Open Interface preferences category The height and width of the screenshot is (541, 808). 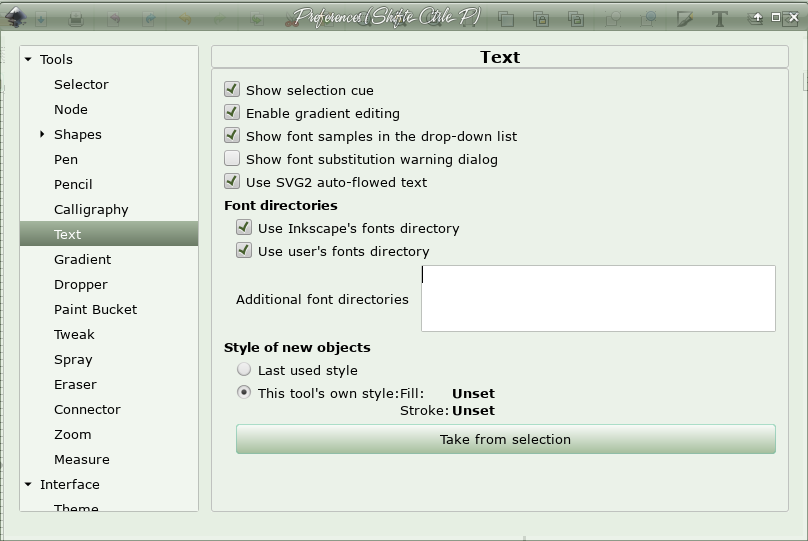[70, 484]
